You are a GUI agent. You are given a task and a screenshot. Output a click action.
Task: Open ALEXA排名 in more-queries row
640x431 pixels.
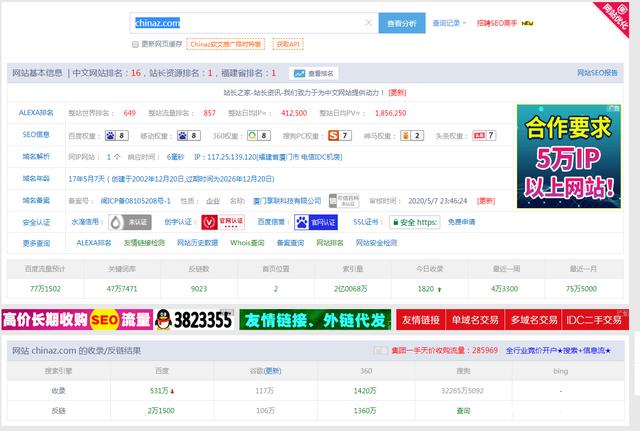94,243
